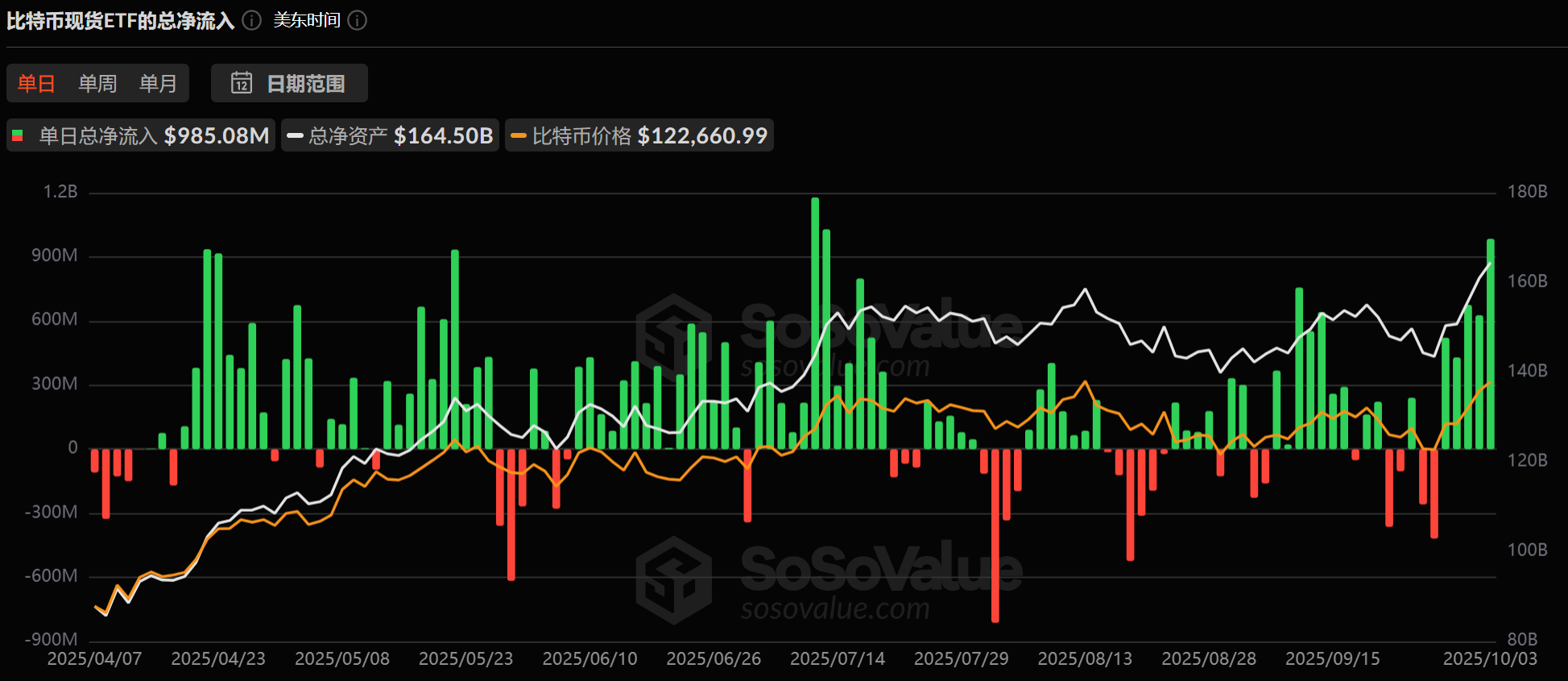Viewport: 1568px width, 681px height.
Task: Click the lower SoSoValue cube watermark logo
Action: pos(673,579)
